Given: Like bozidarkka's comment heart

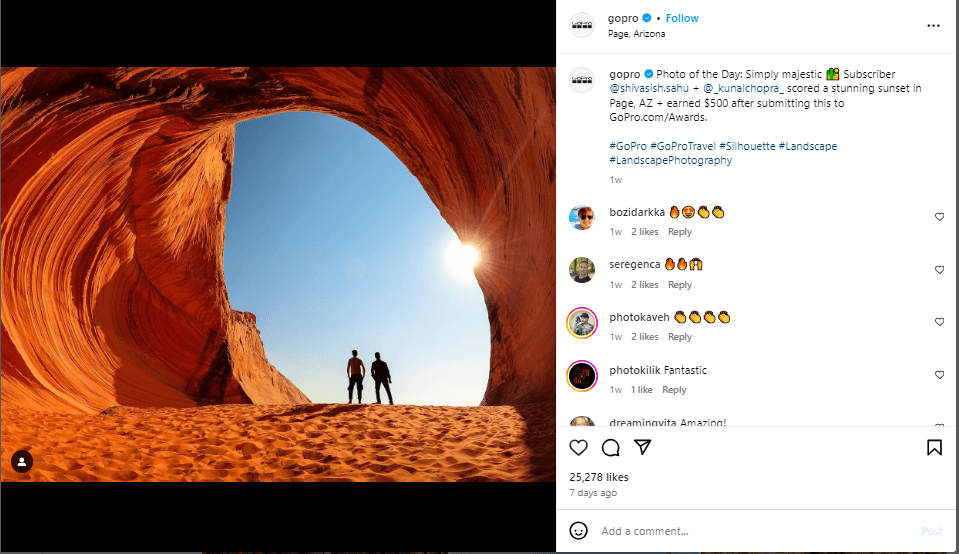Looking at the screenshot, I should point(939,217).
